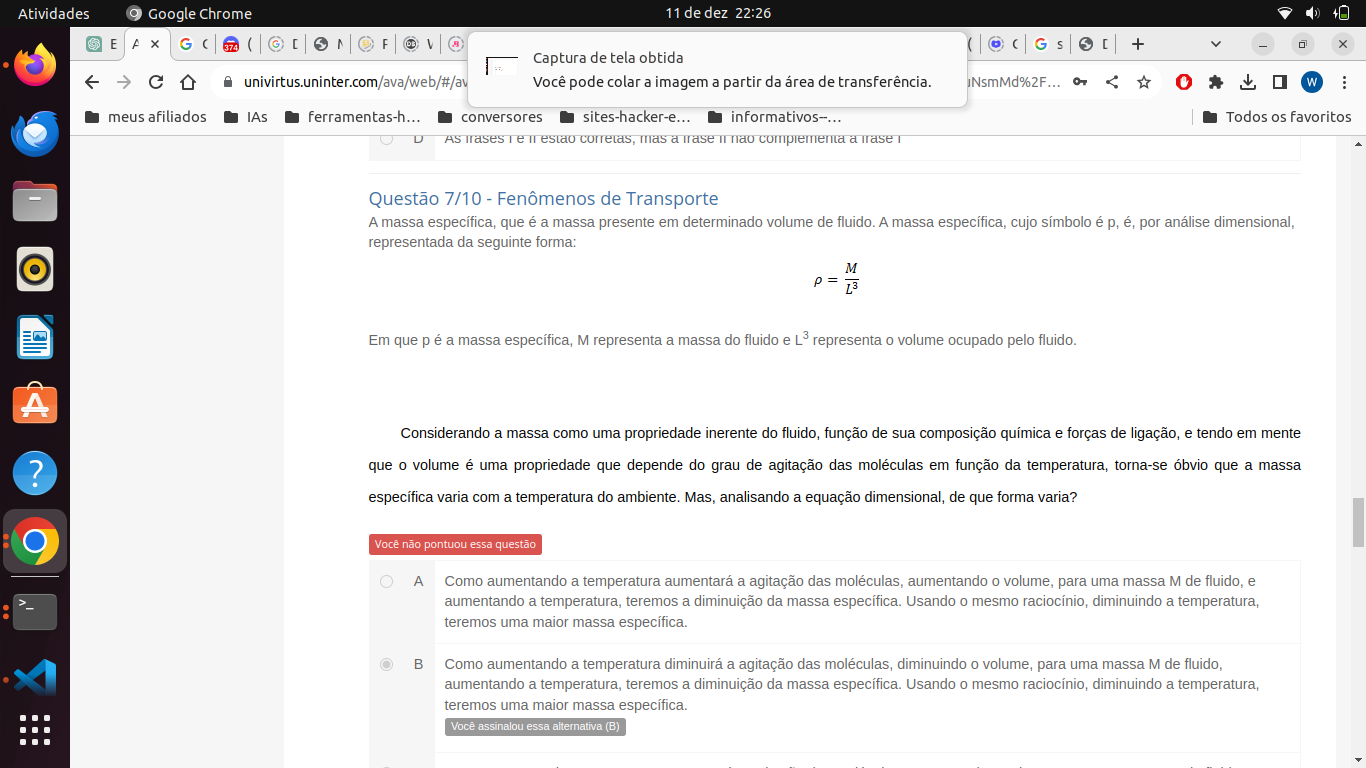Open Ubuntu Software store from dock

coord(35,405)
